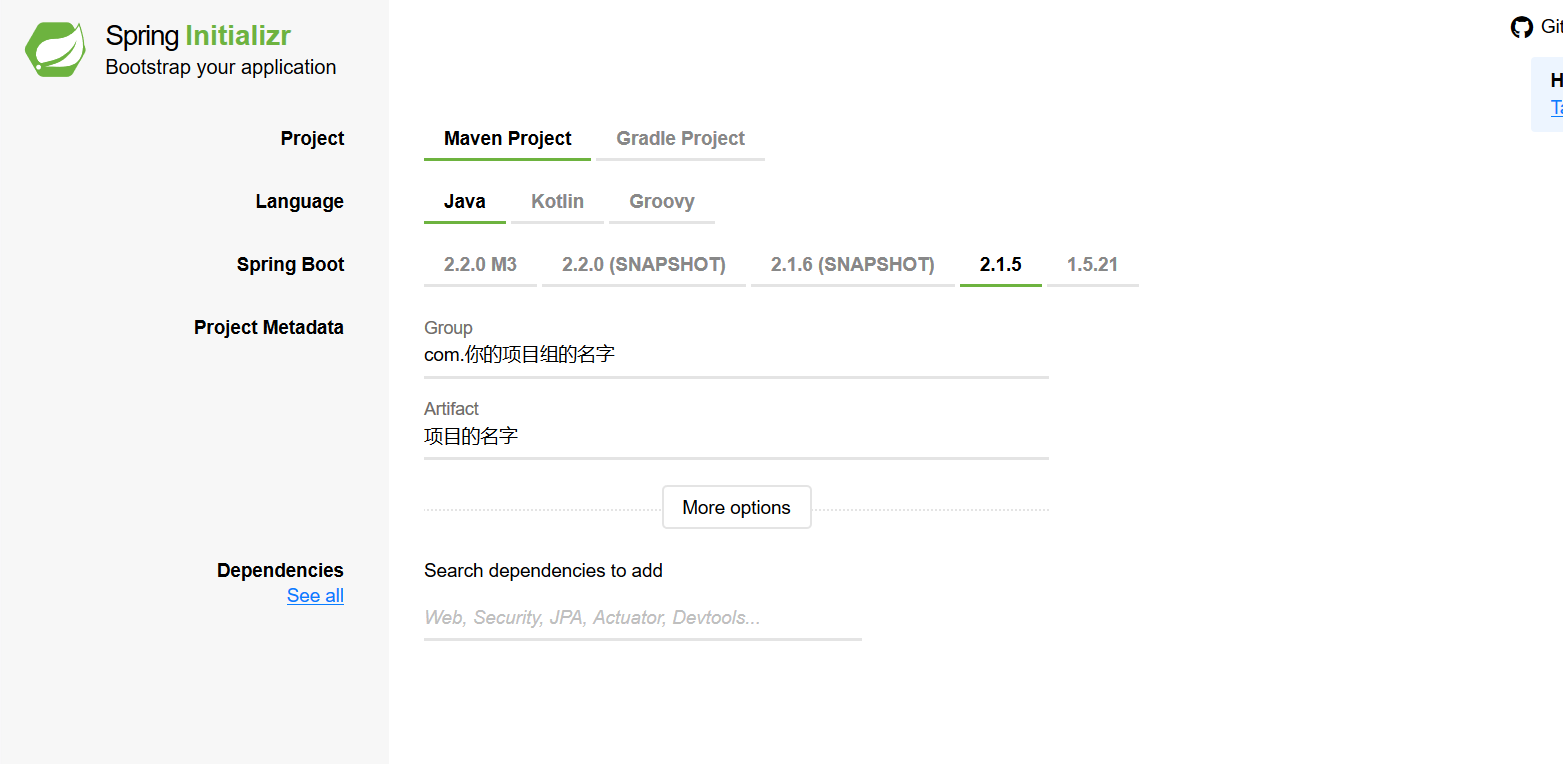Expand More options section
Viewport: 1563px width, 764px height.
pos(736,508)
